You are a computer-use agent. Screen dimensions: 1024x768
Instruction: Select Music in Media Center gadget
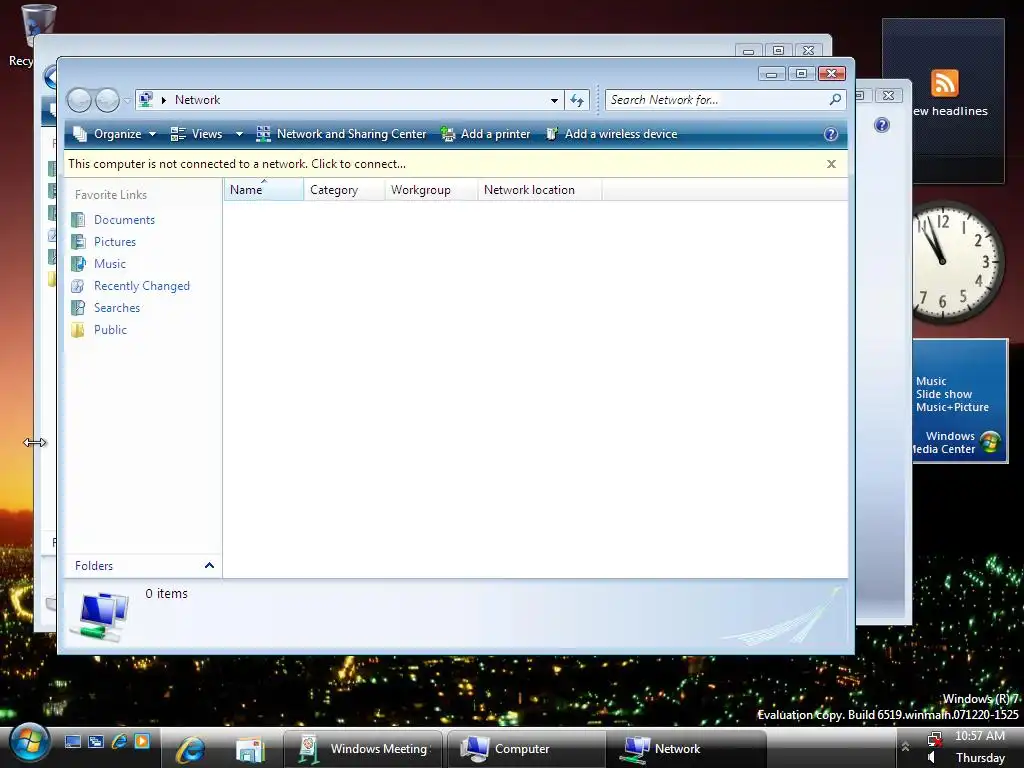[931, 381]
